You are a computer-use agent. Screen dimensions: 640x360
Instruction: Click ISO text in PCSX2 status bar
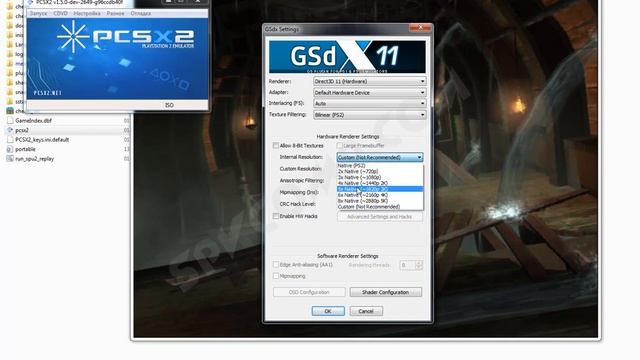tap(169, 105)
